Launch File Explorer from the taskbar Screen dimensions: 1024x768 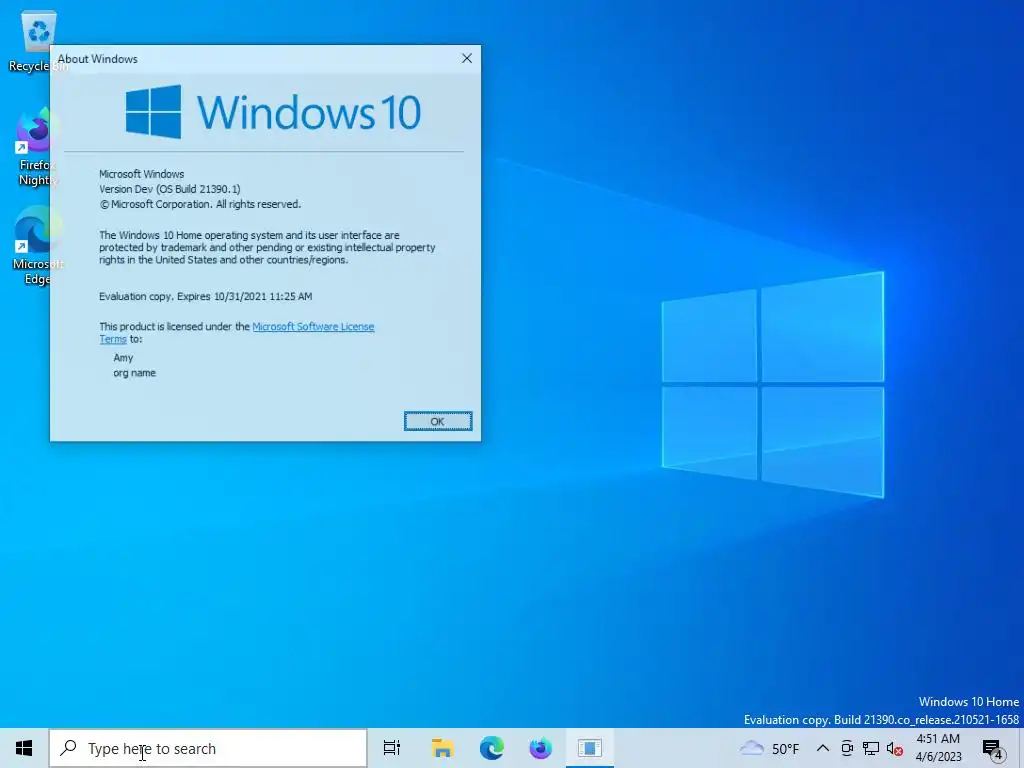coord(442,748)
